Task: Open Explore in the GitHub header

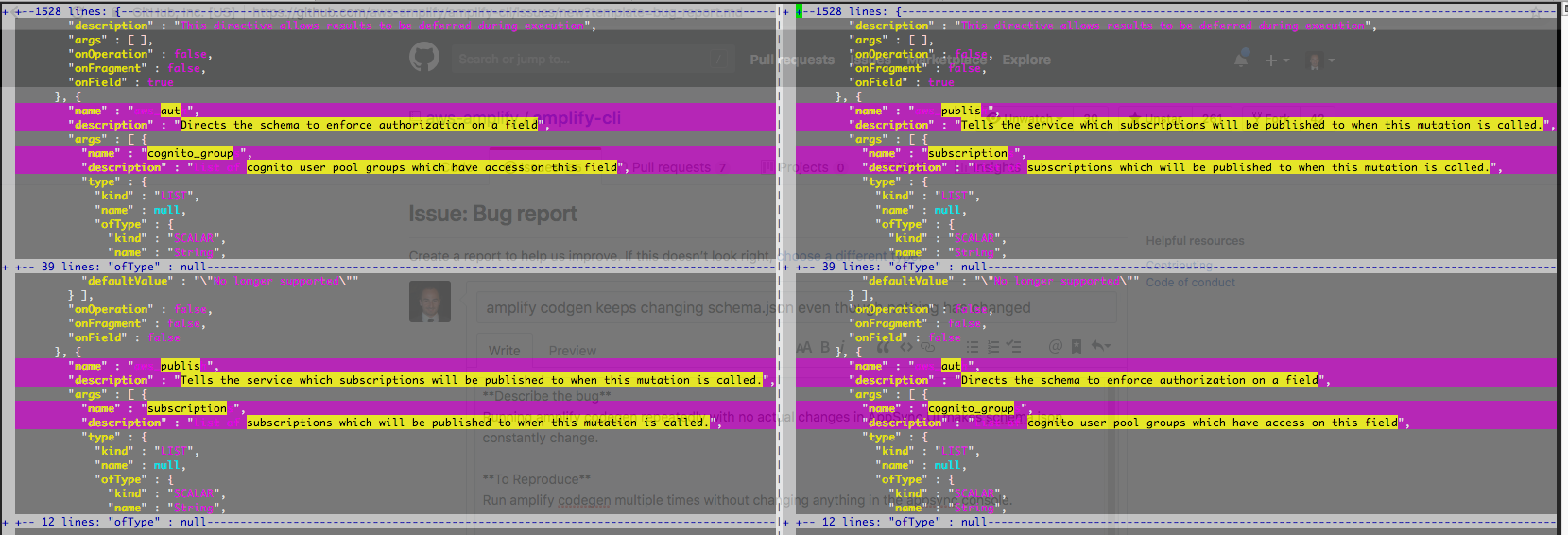Action: point(1026,60)
